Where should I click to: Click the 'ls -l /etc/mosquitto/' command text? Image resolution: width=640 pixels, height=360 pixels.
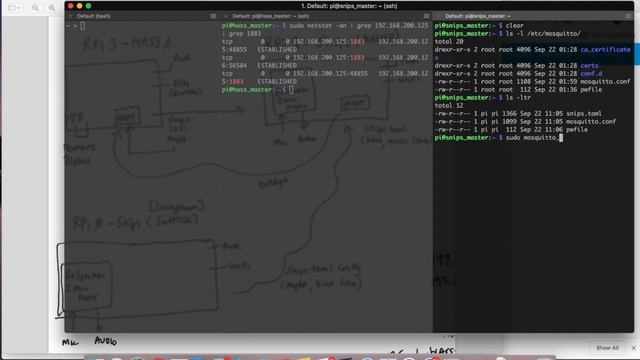coord(543,33)
